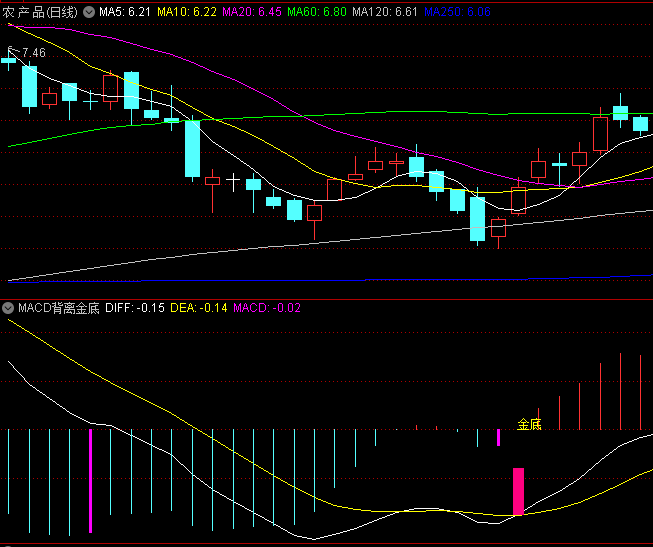653x547 pixels.
Task: Click the DIFF: -0.15 value
Action: pos(135,308)
